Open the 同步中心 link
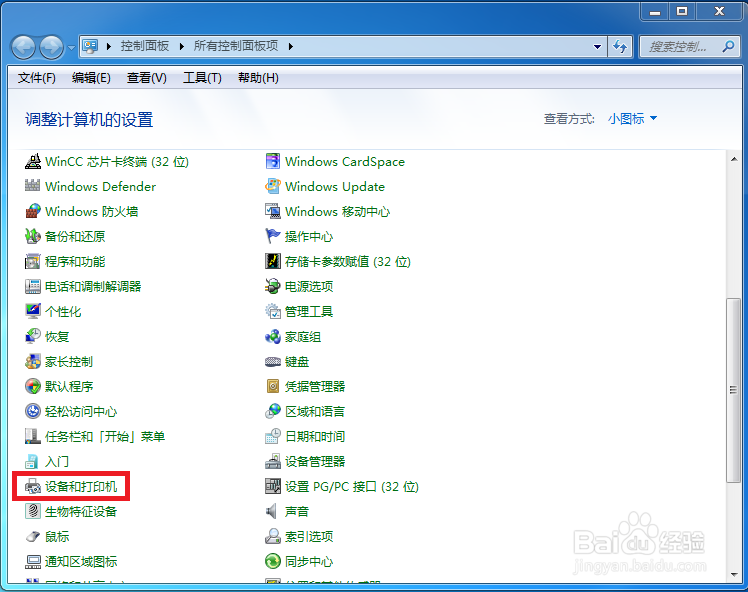This screenshot has height=592, width=748. tap(309, 561)
